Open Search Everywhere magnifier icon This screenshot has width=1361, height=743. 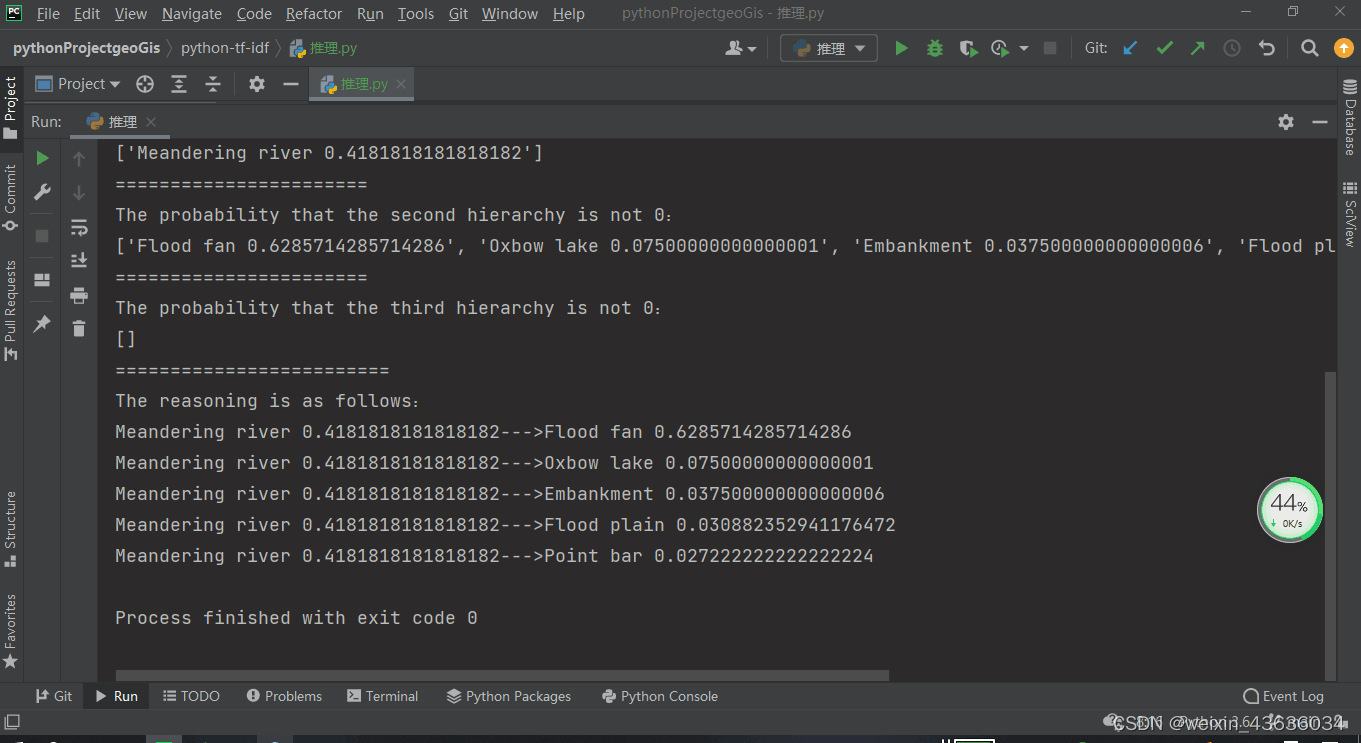[1310, 48]
